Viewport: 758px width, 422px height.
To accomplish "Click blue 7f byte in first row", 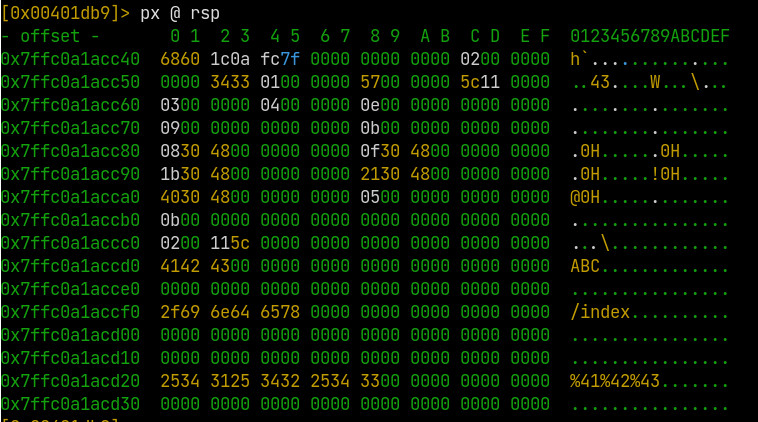I will coord(290,59).
